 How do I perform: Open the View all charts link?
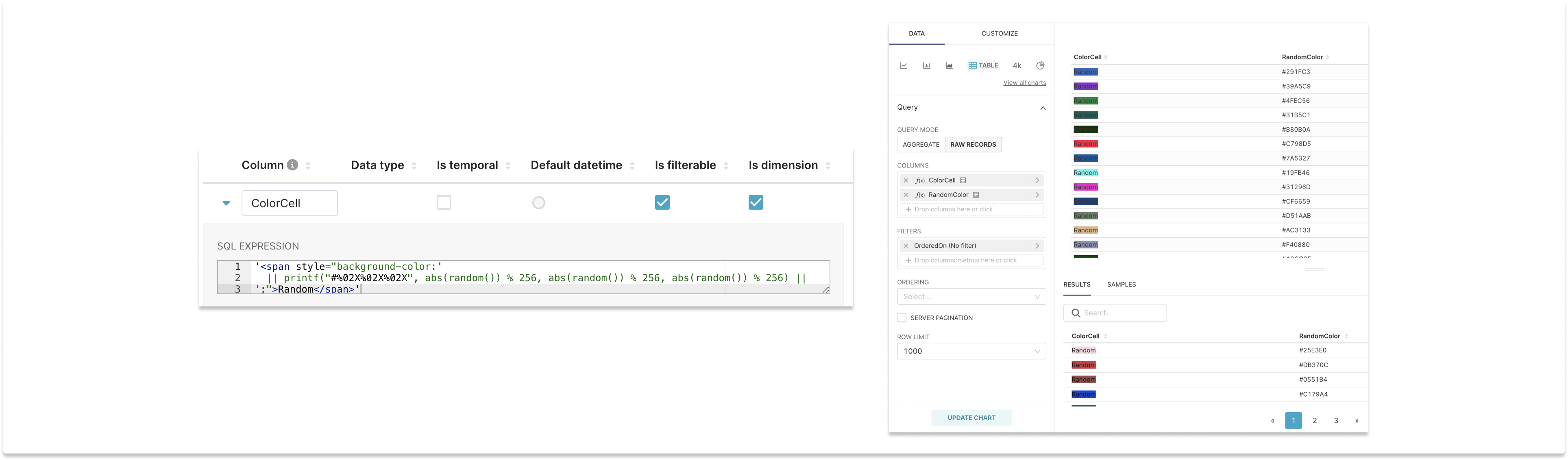click(x=1024, y=83)
